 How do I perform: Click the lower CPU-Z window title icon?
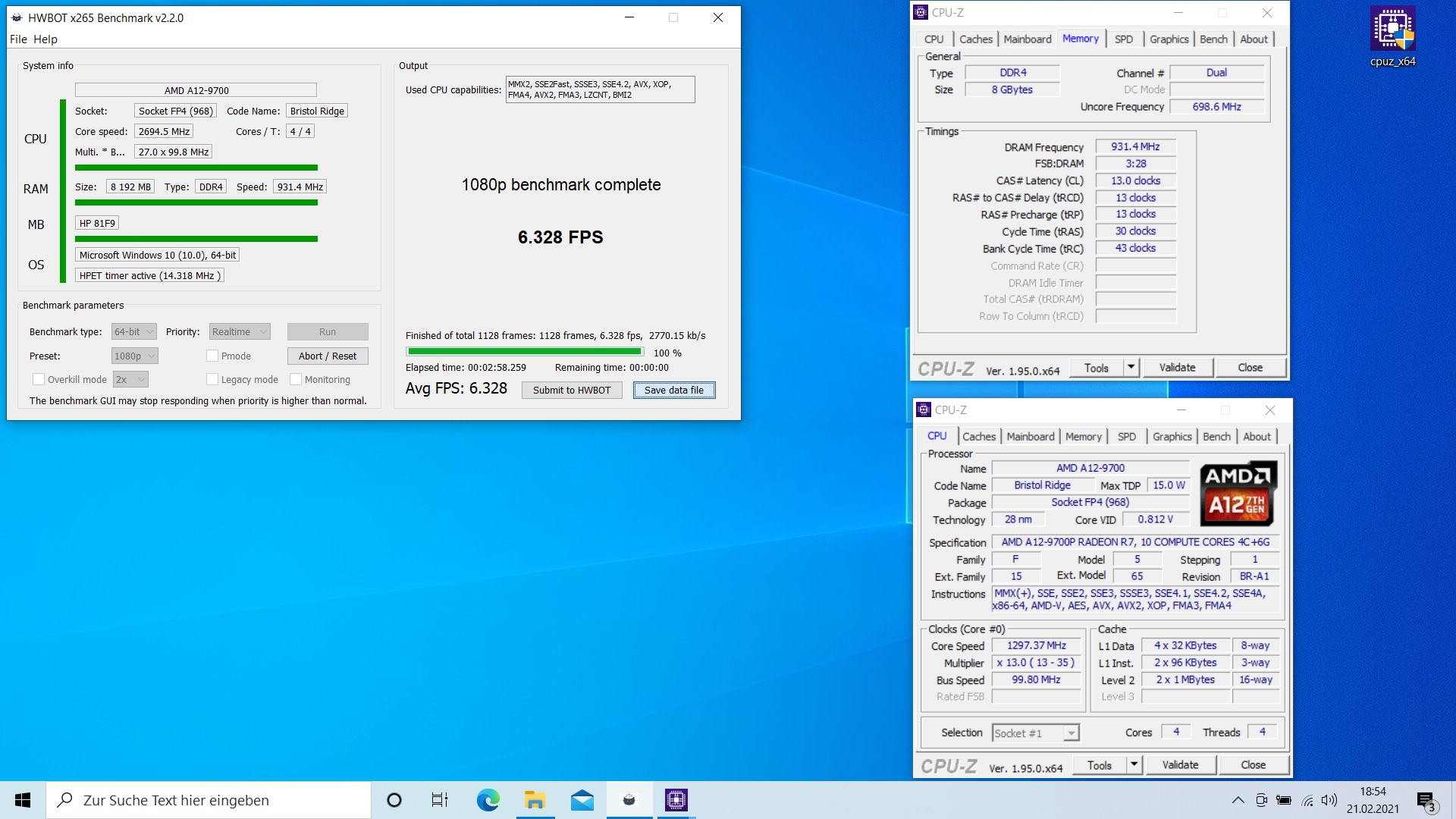tap(924, 409)
